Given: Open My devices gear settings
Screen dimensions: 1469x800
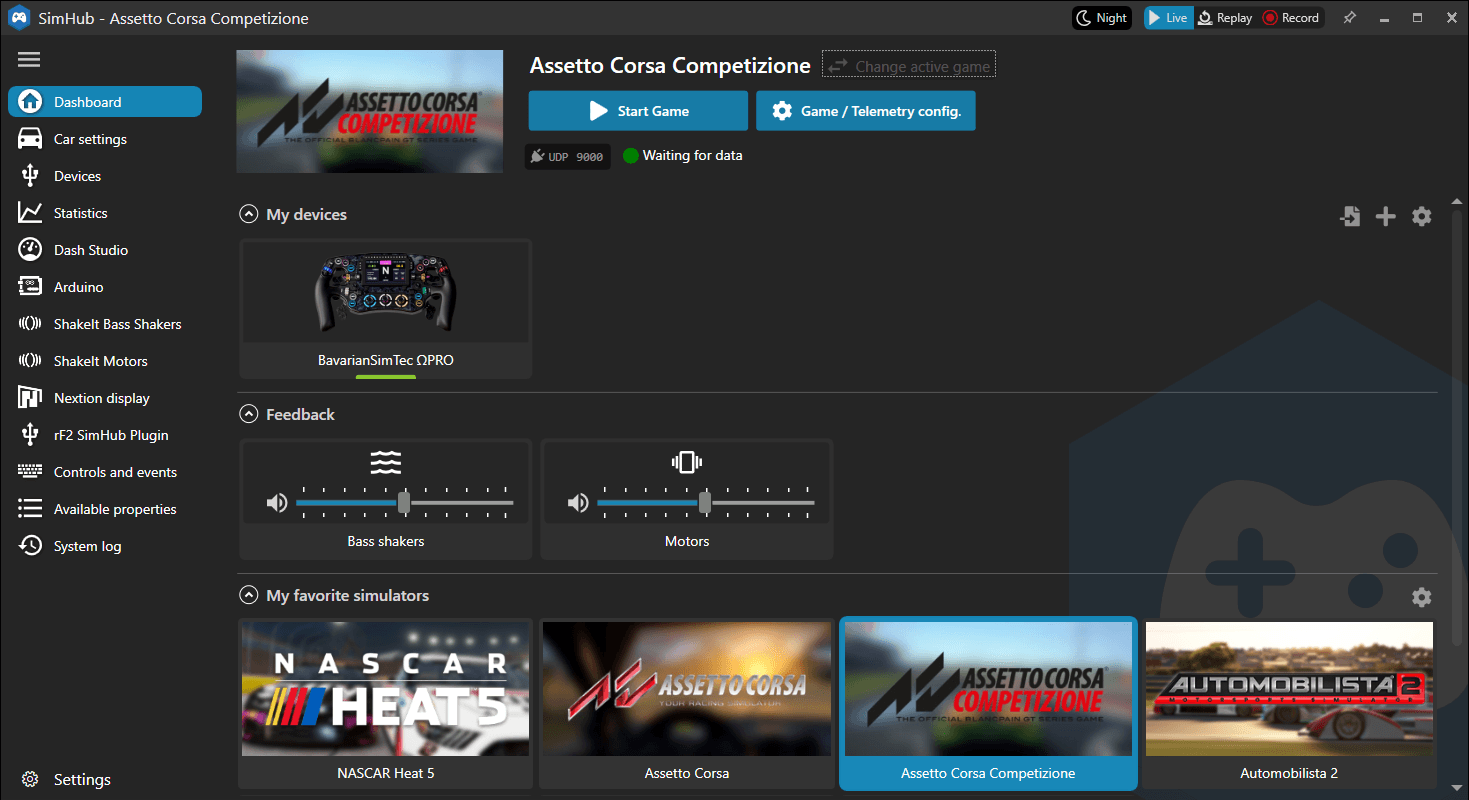Looking at the screenshot, I should click(x=1421, y=216).
